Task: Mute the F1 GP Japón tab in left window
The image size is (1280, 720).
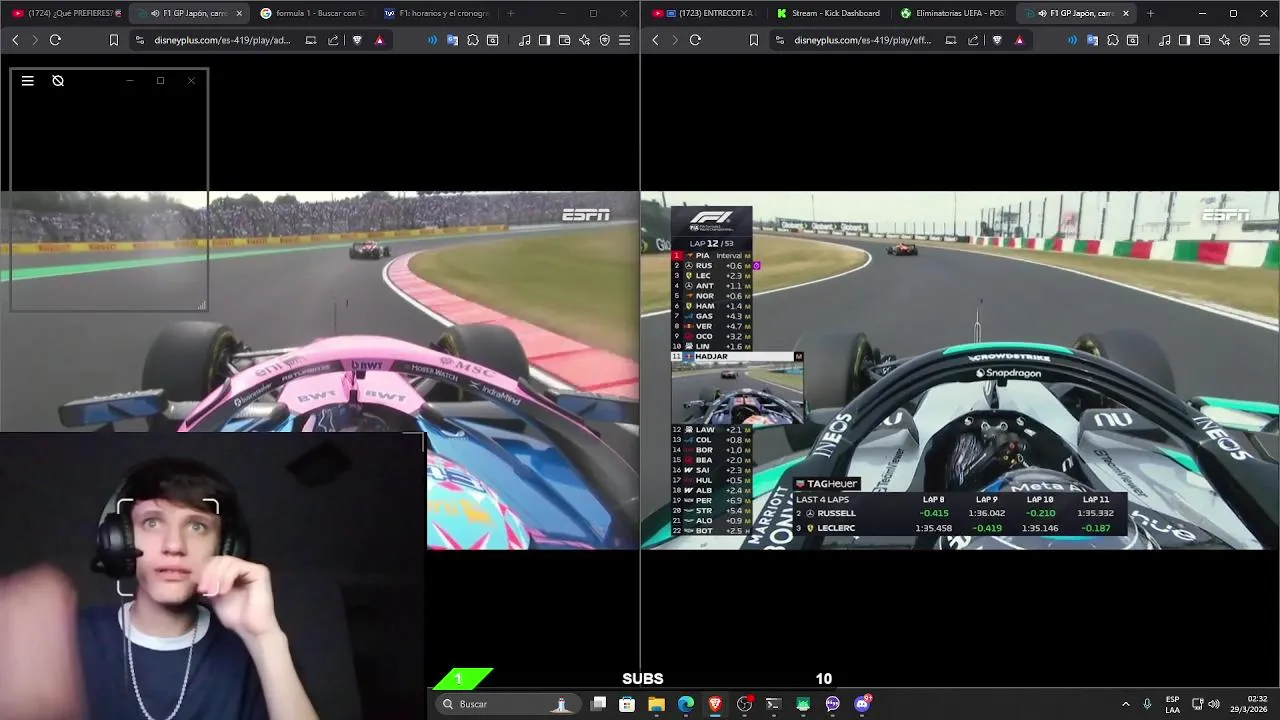Action: tap(155, 13)
